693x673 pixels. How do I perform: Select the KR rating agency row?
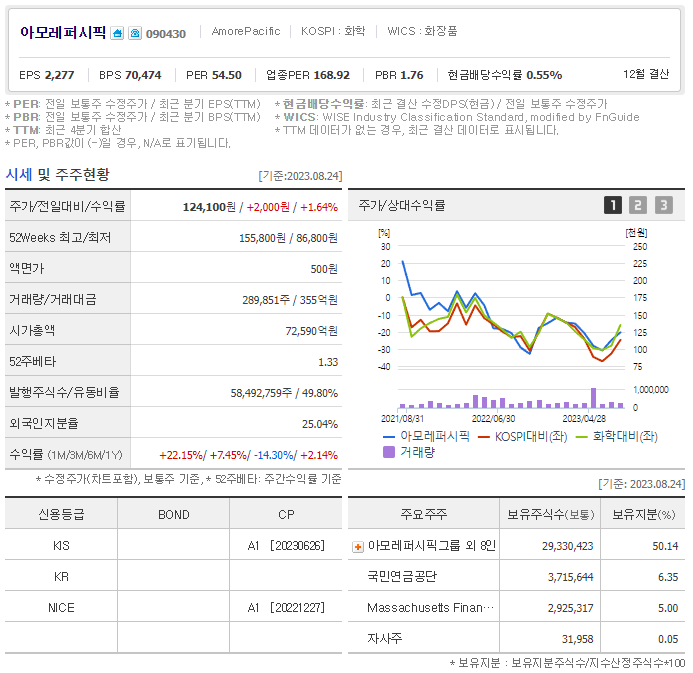[173, 577]
